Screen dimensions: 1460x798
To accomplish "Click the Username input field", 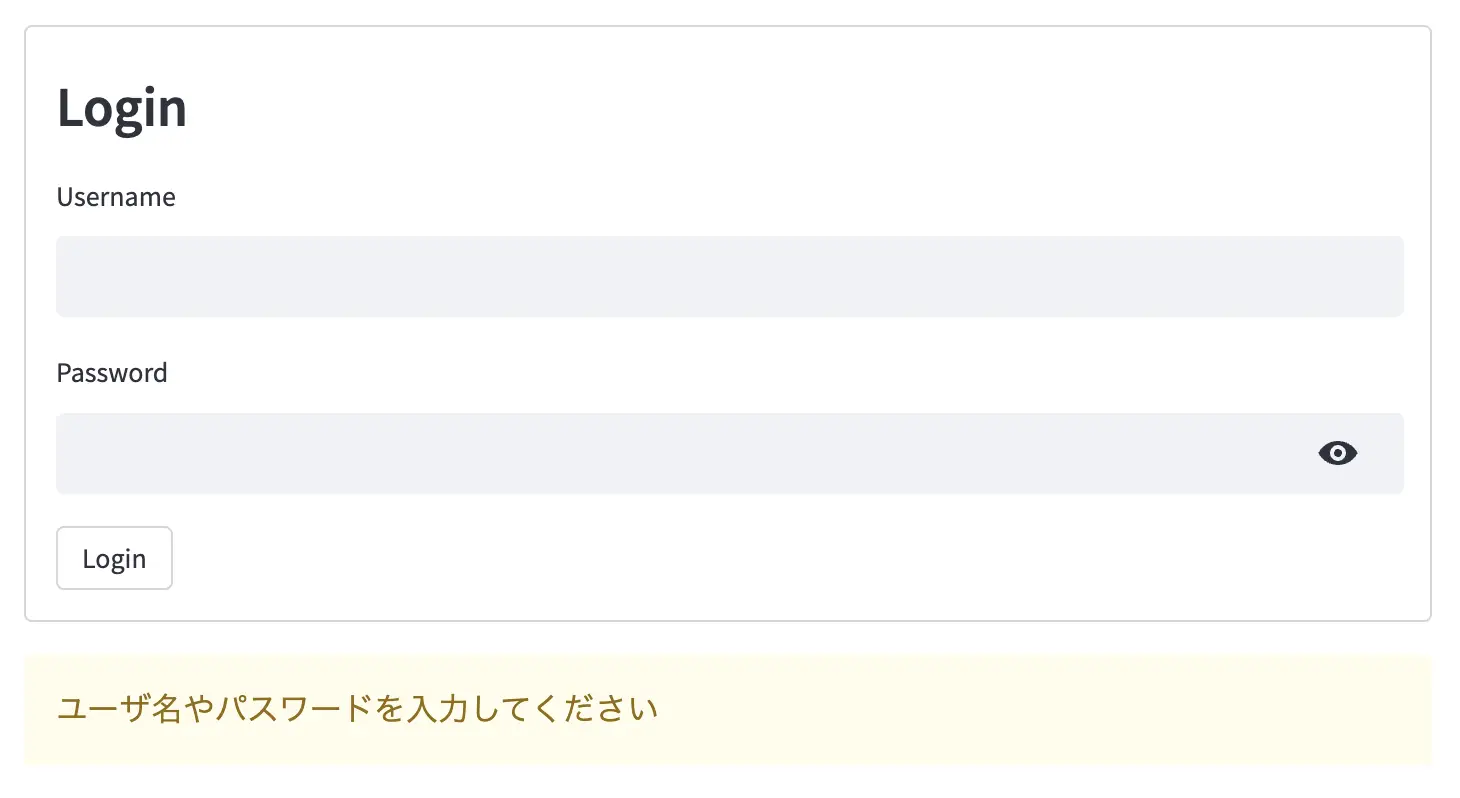I will pos(730,276).
